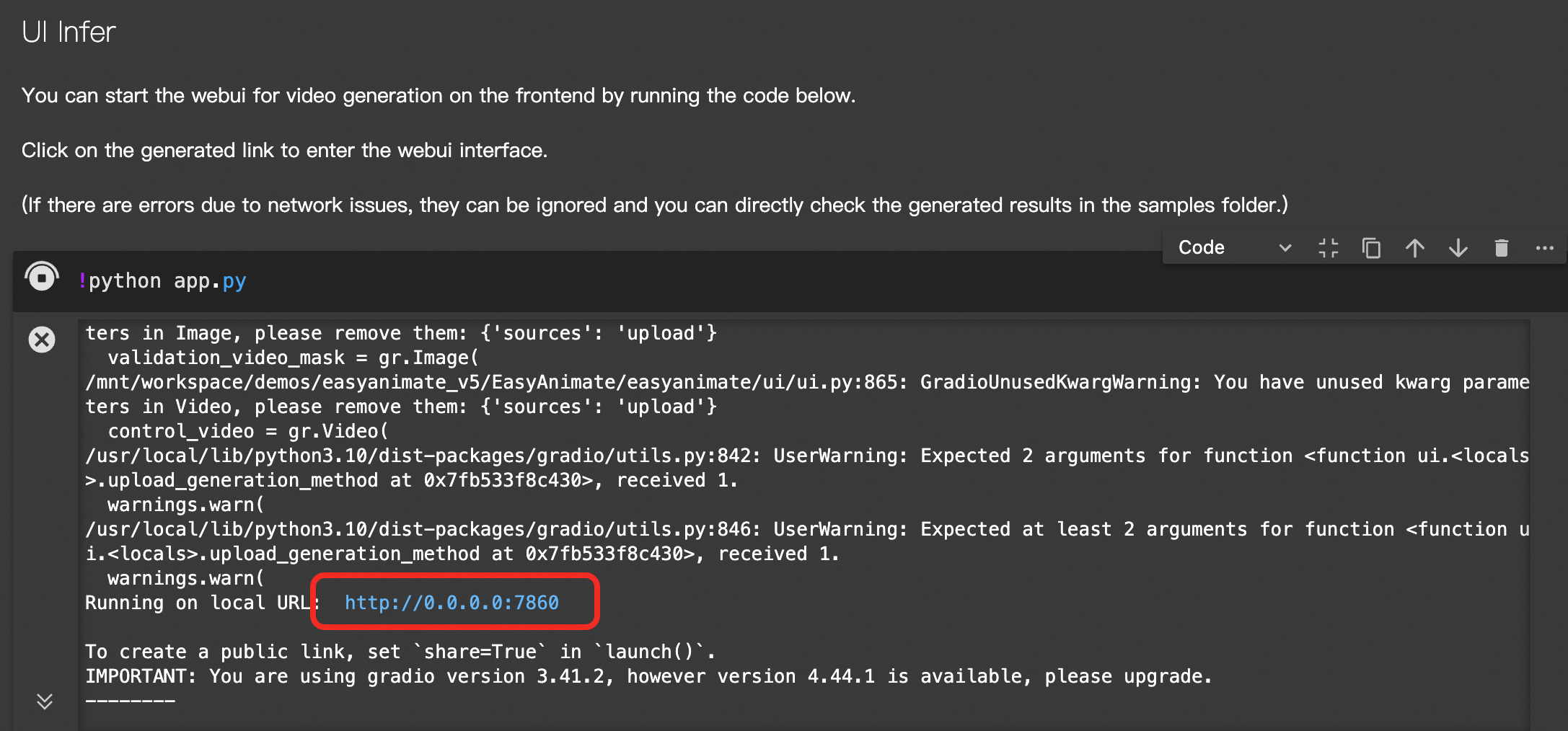Move the cell up with arrow

1414,248
